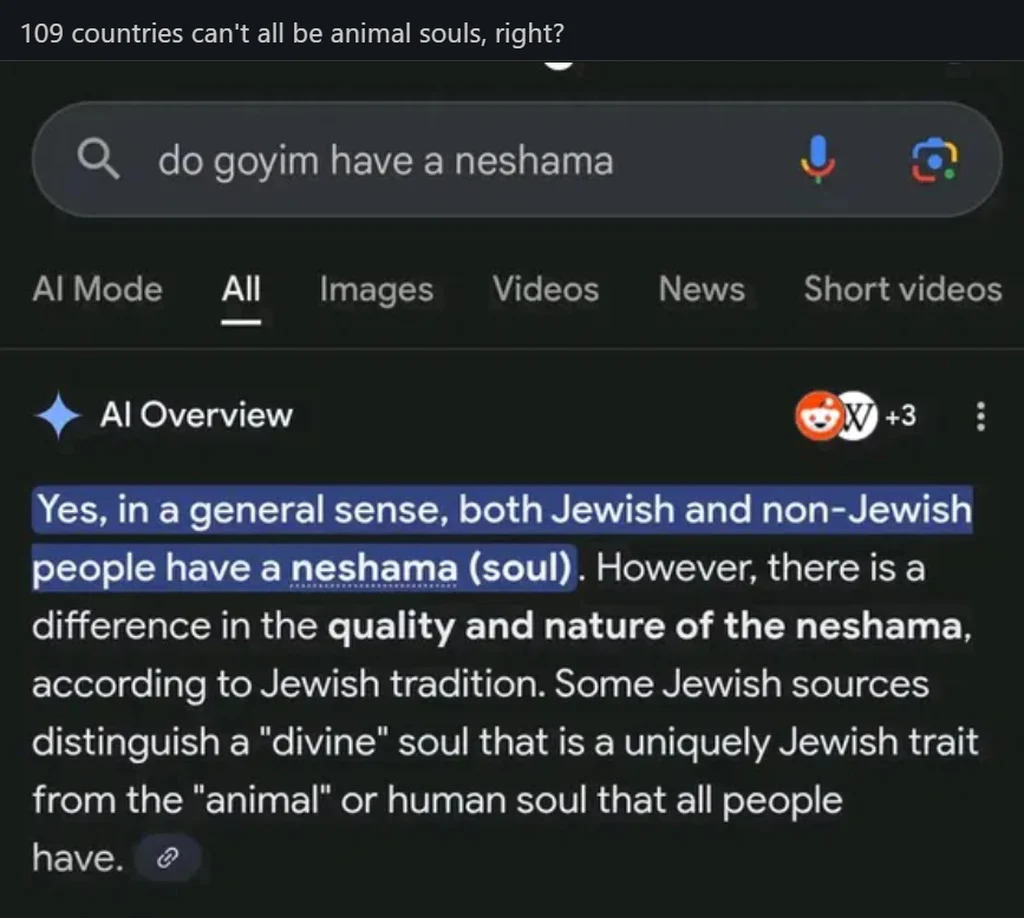Image resolution: width=1024 pixels, height=918 pixels.
Task: Click the underlined 'neshama' term
Action: (373, 568)
